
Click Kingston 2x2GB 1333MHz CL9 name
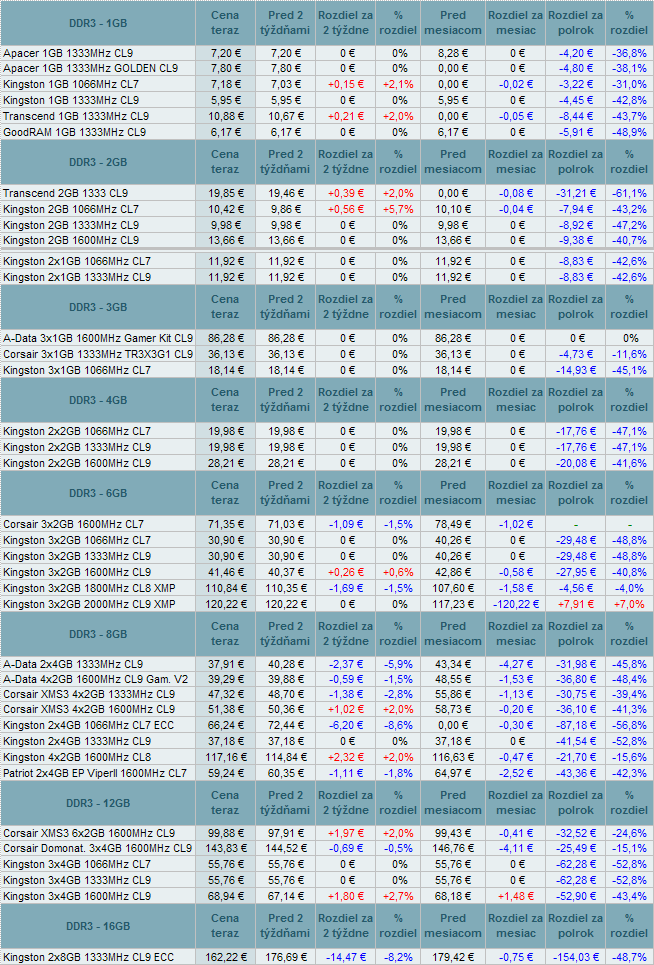tap(77, 447)
